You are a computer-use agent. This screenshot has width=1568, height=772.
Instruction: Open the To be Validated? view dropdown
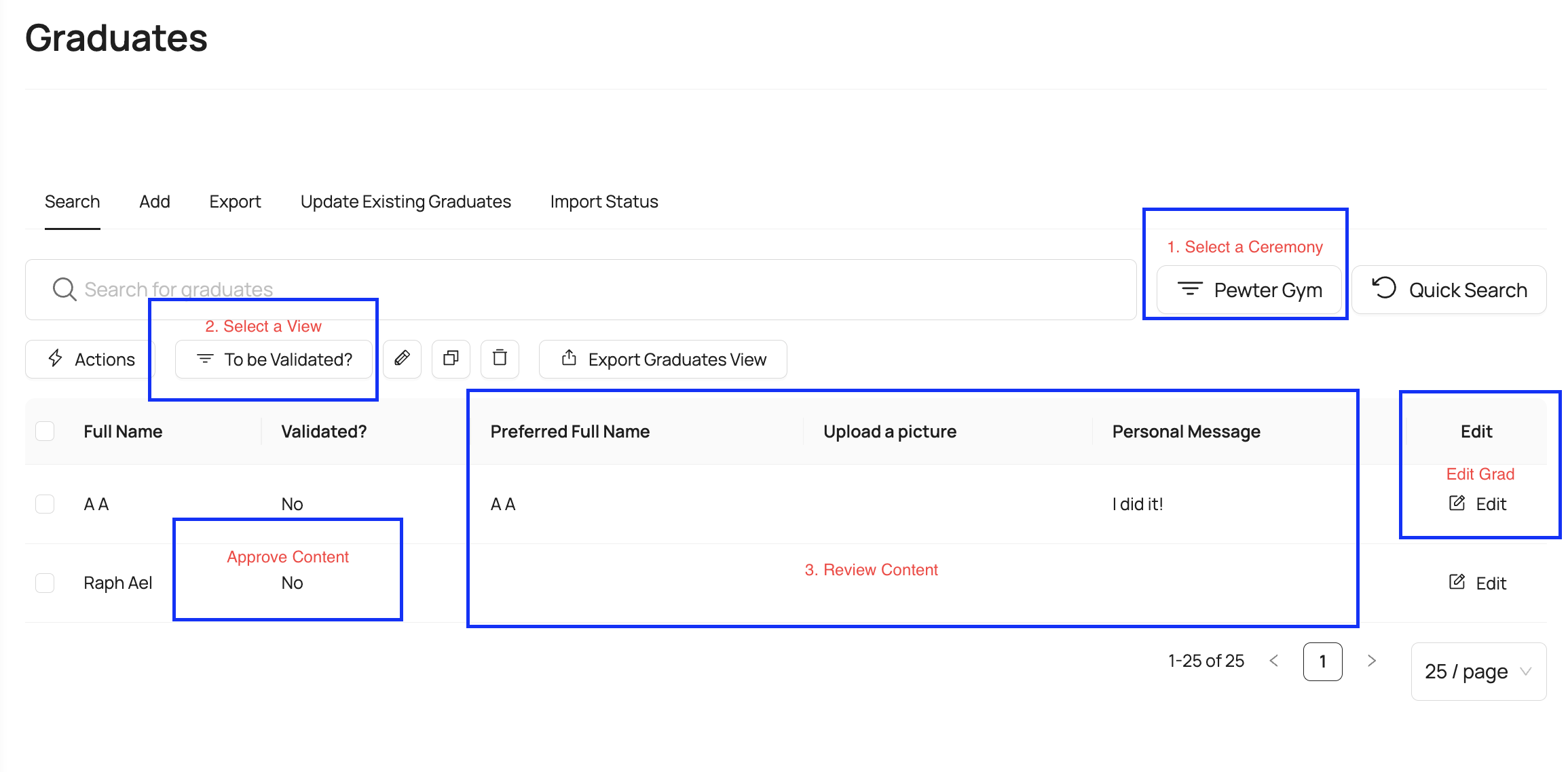[x=274, y=360]
